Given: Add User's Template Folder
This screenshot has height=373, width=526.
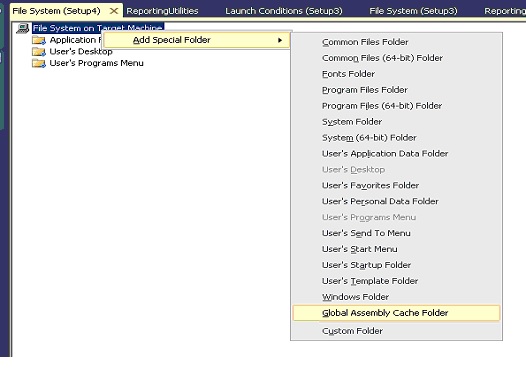Looking at the screenshot, I should tap(396, 281).
